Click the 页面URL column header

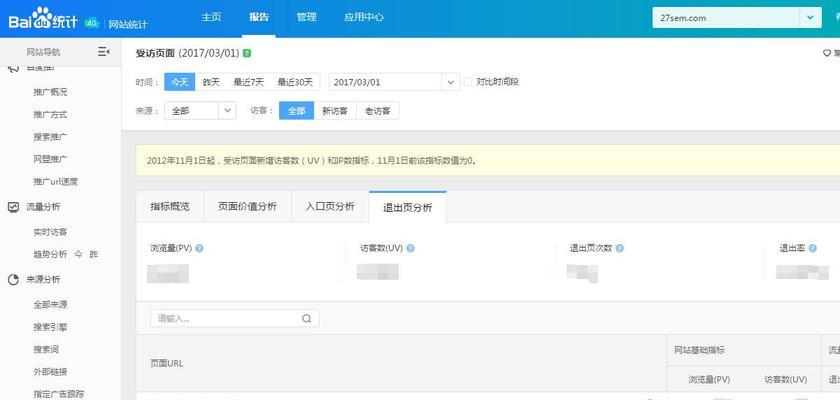click(167, 364)
